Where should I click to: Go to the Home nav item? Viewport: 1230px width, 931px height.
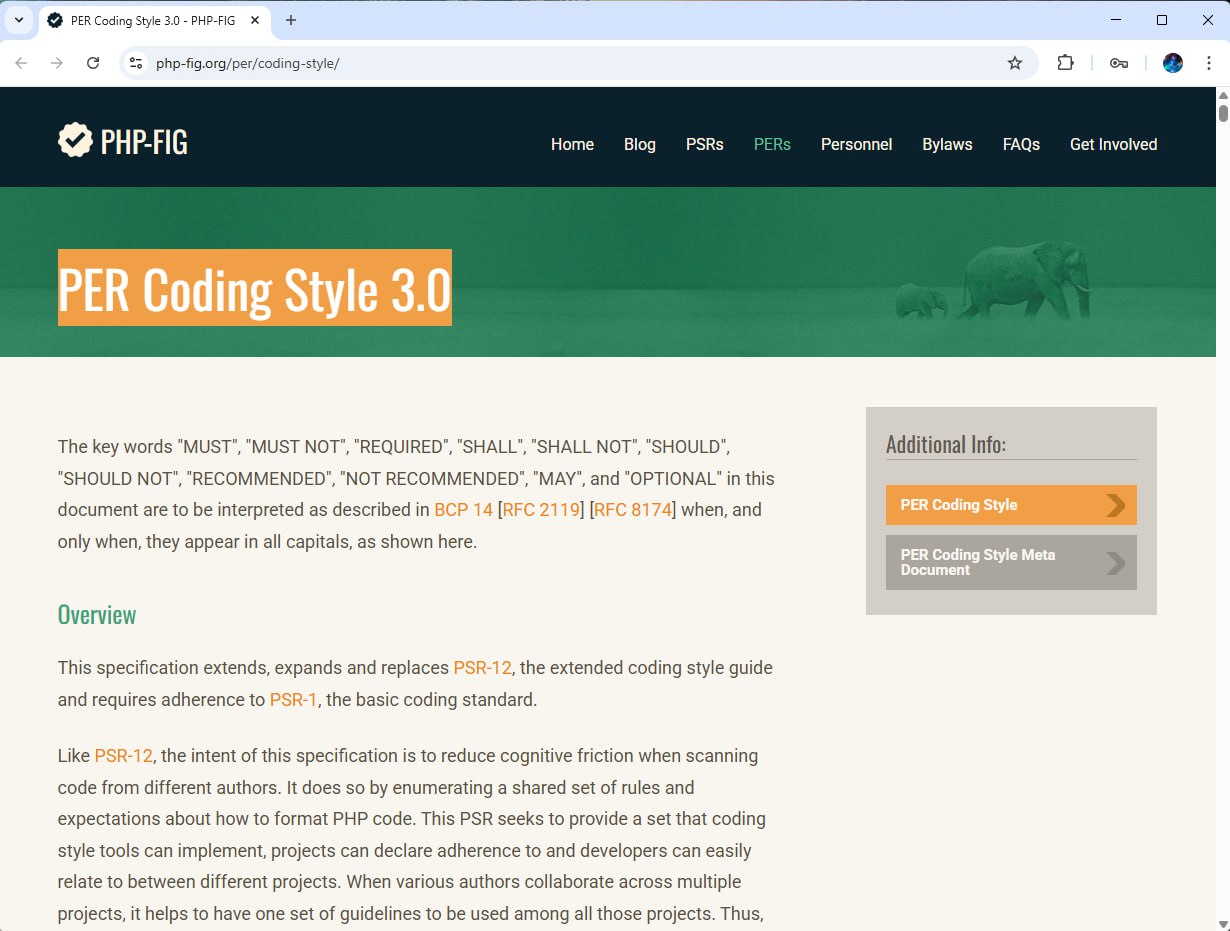(x=572, y=144)
